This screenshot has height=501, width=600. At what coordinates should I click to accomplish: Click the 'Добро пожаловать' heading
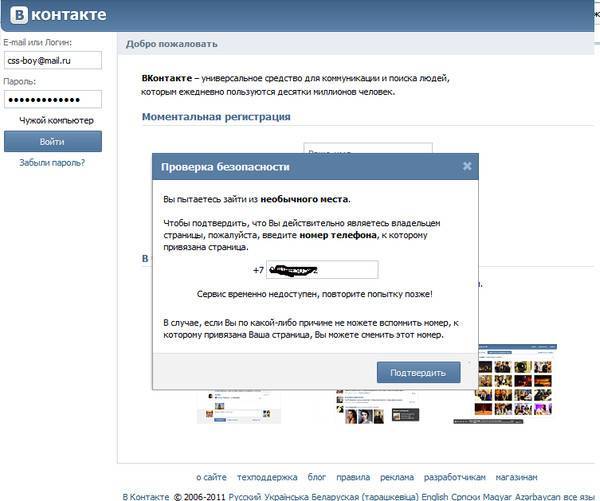[172, 44]
